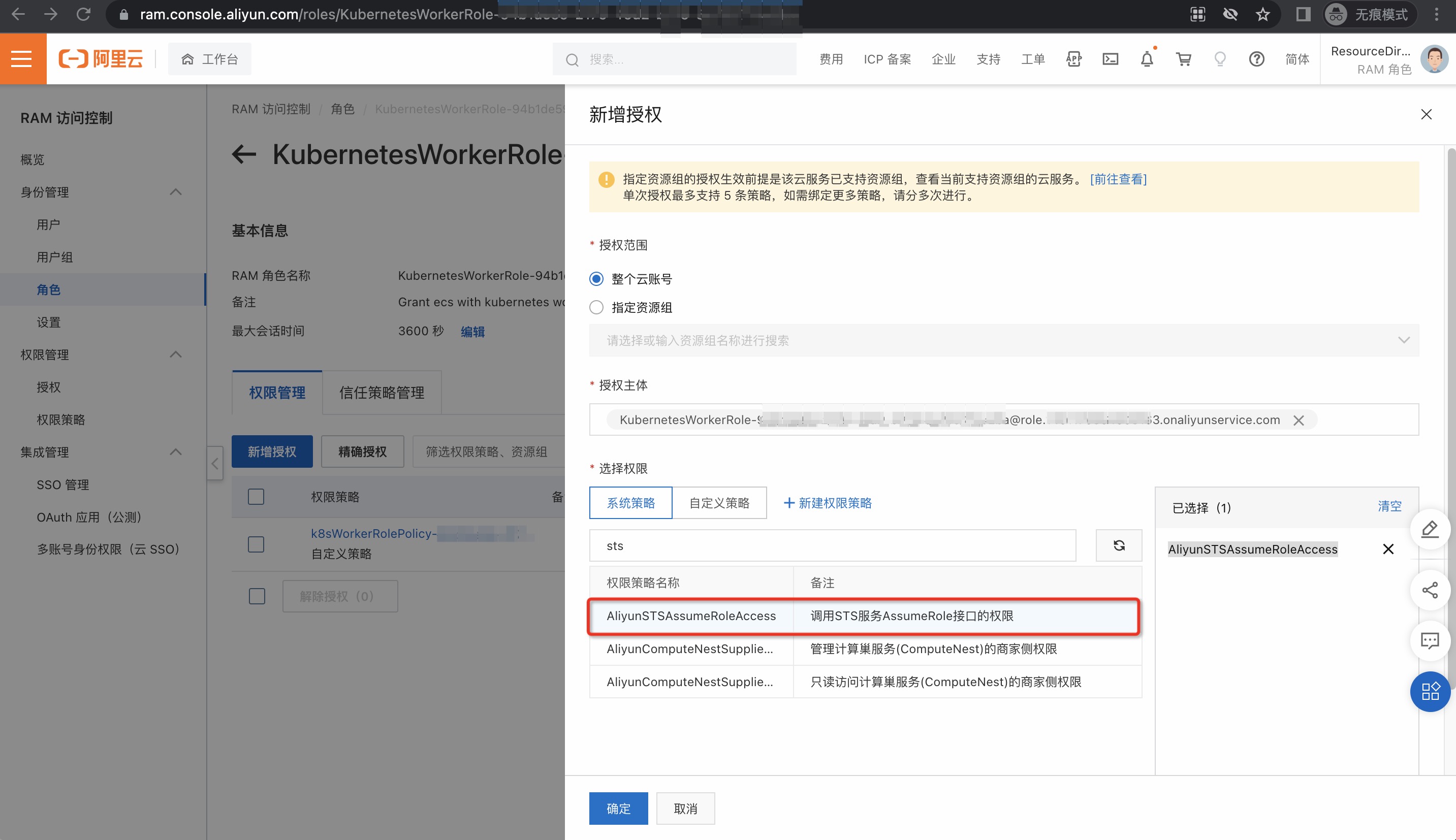This screenshot has width=1456, height=840.
Task: Switch to the 自定义策略 tab
Action: pos(719,502)
